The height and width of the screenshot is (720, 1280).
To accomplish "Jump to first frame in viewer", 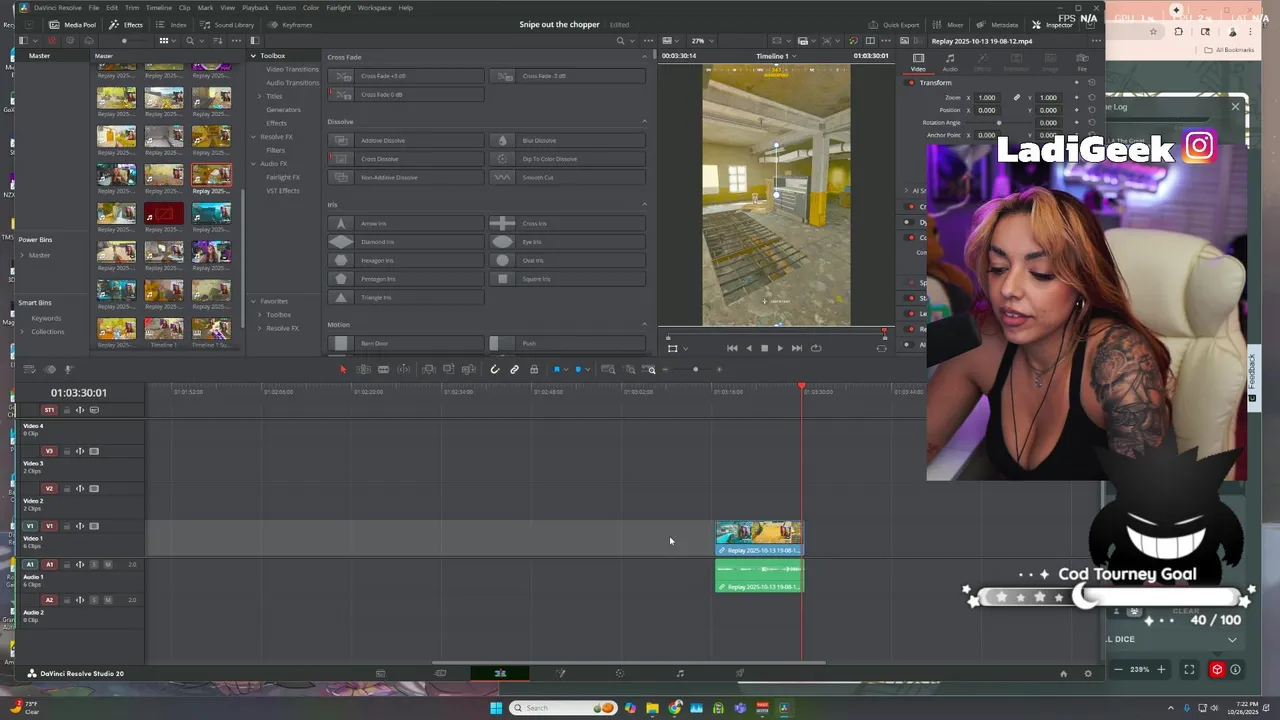I will tap(732, 348).
